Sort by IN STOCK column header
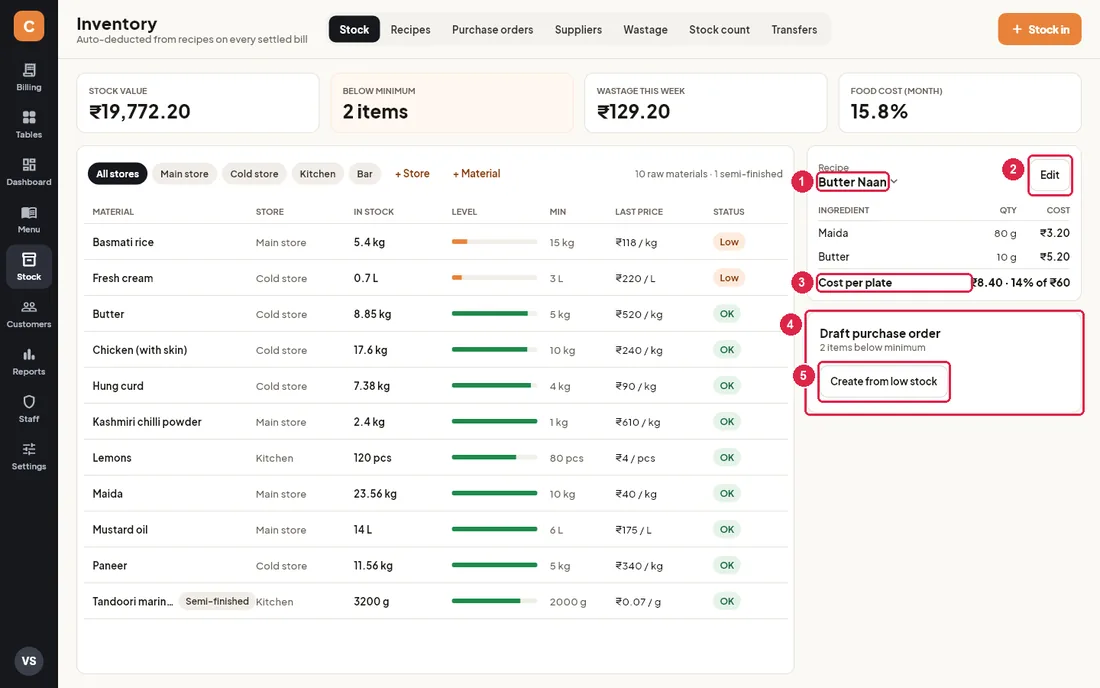Image resolution: width=1100 pixels, height=688 pixels. (x=373, y=212)
